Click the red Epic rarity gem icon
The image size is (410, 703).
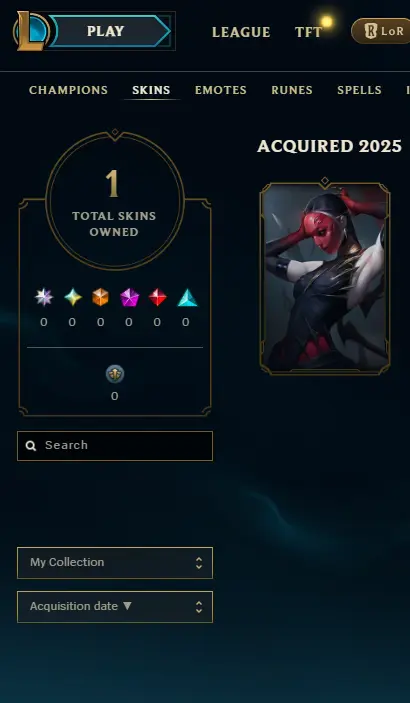[x=157, y=297]
